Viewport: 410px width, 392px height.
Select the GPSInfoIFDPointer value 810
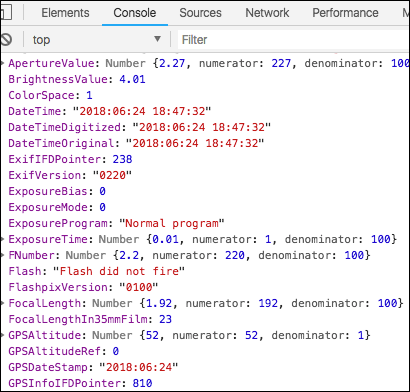pyautogui.click(x=142, y=383)
